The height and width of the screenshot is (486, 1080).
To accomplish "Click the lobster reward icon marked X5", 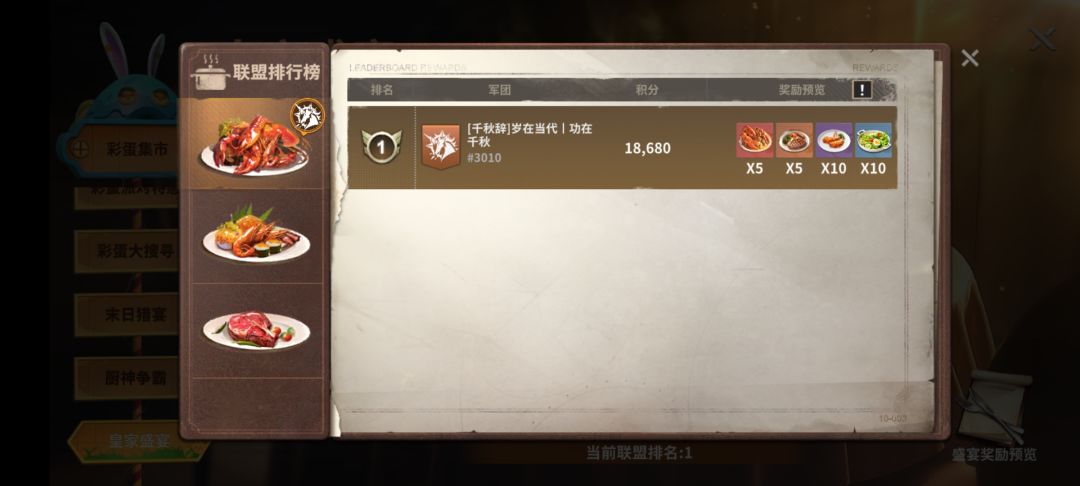I will 754,140.
